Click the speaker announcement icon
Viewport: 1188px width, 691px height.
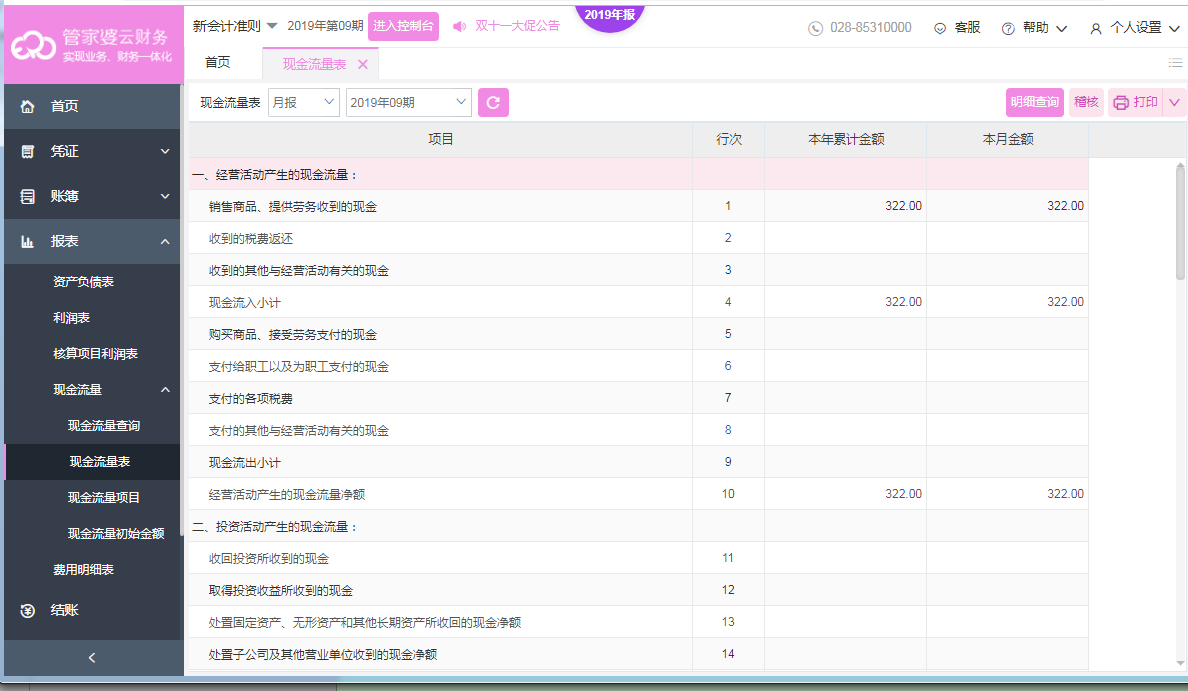(459, 27)
